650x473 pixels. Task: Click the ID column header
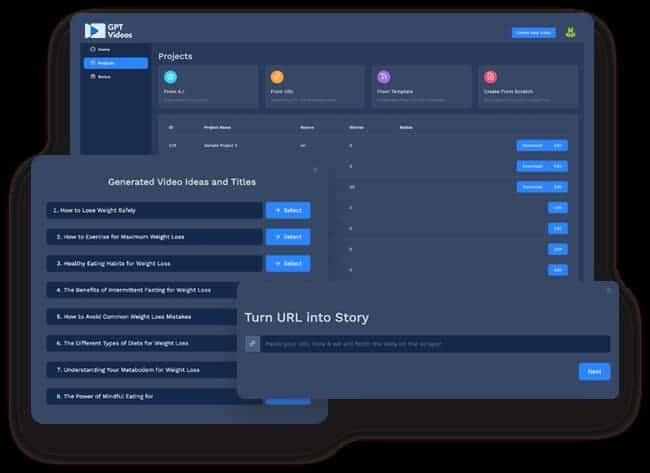(171, 128)
